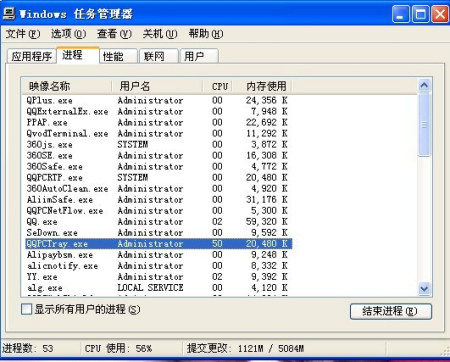Open the 联网 tab
This screenshot has height=362, width=450.
coord(159,56)
